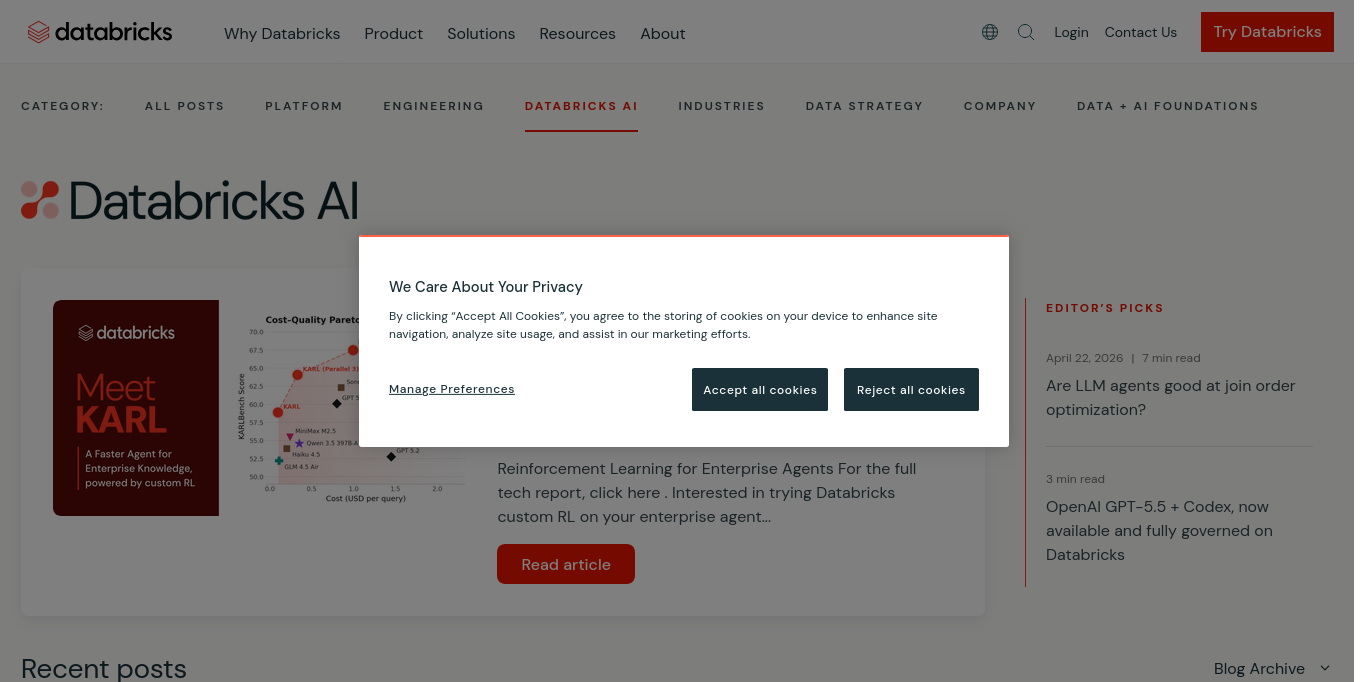1366x682 pixels.
Task: Select the Industries category
Action: click(721, 106)
